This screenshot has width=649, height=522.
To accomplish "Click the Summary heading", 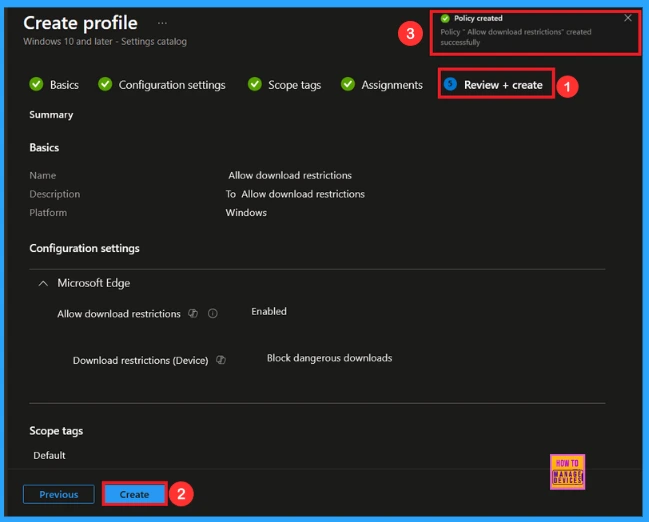I will point(51,115).
